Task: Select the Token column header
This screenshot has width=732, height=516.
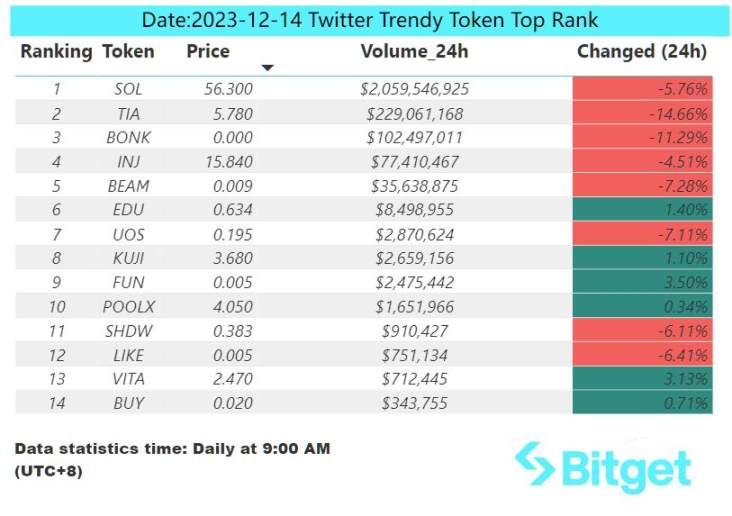Action: click(128, 51)
